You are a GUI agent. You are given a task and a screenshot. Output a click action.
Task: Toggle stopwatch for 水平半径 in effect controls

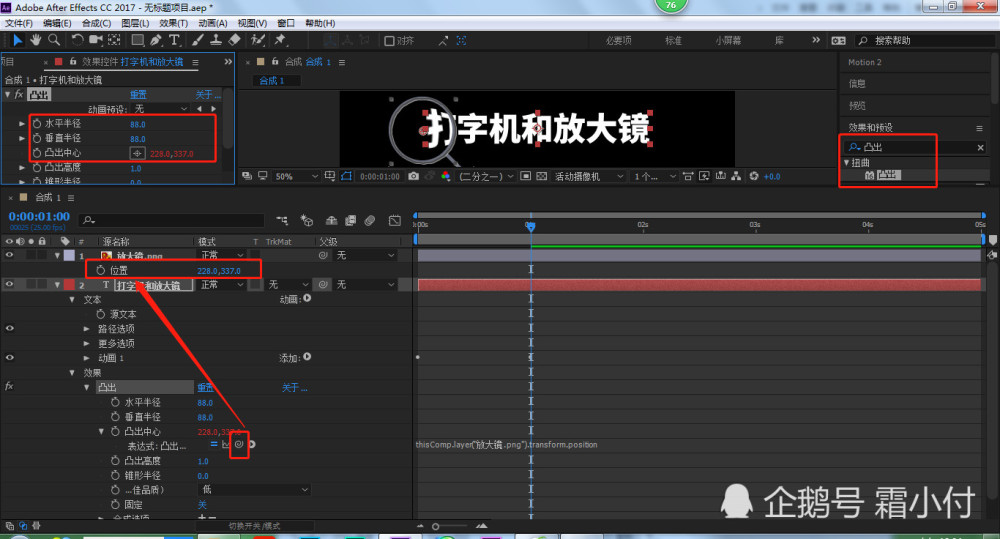tap(37, 124)
